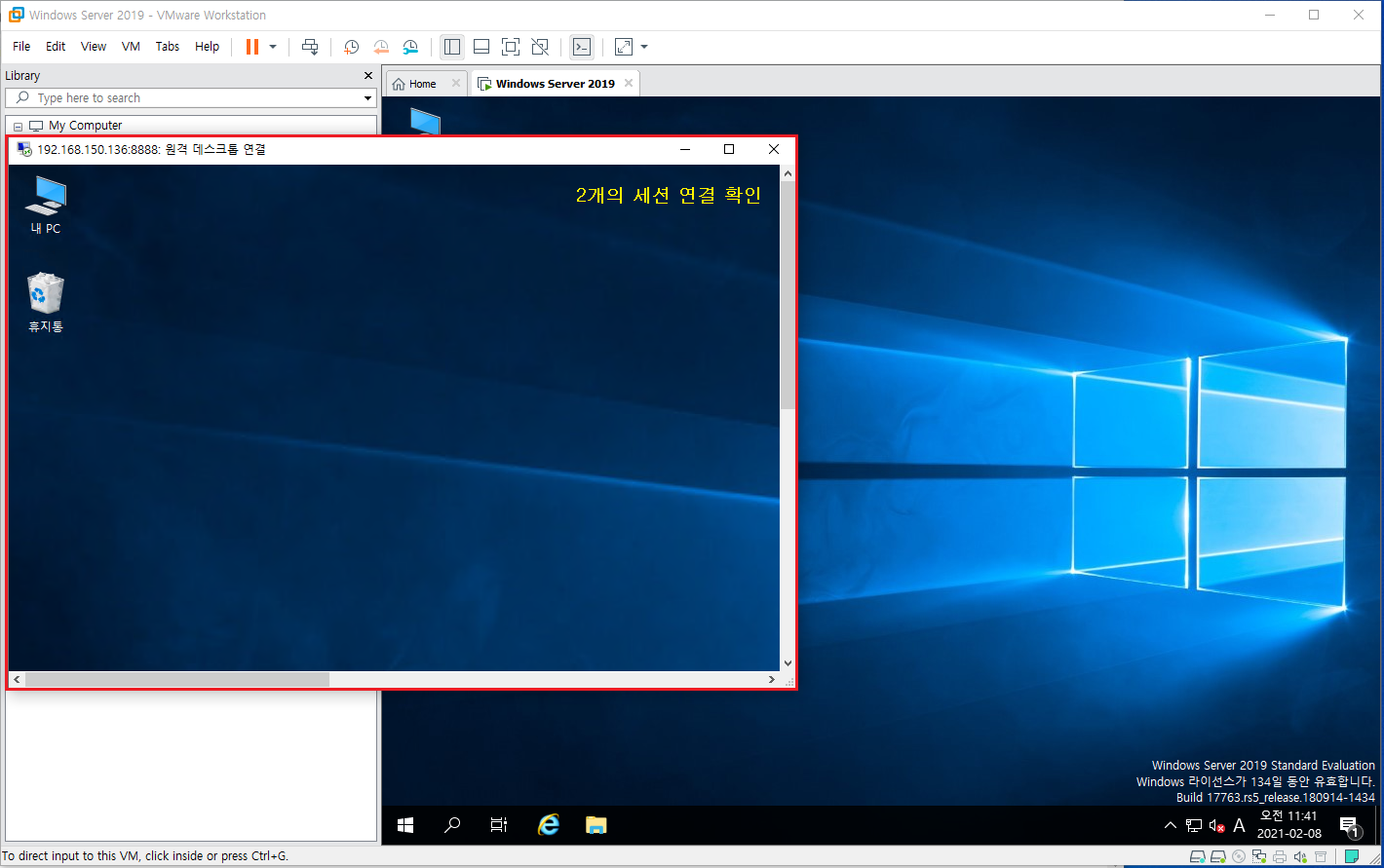Click the sound card status icon
Image resolution: width=1384 pixels, height=868 pixels.
coord(1300,856)
